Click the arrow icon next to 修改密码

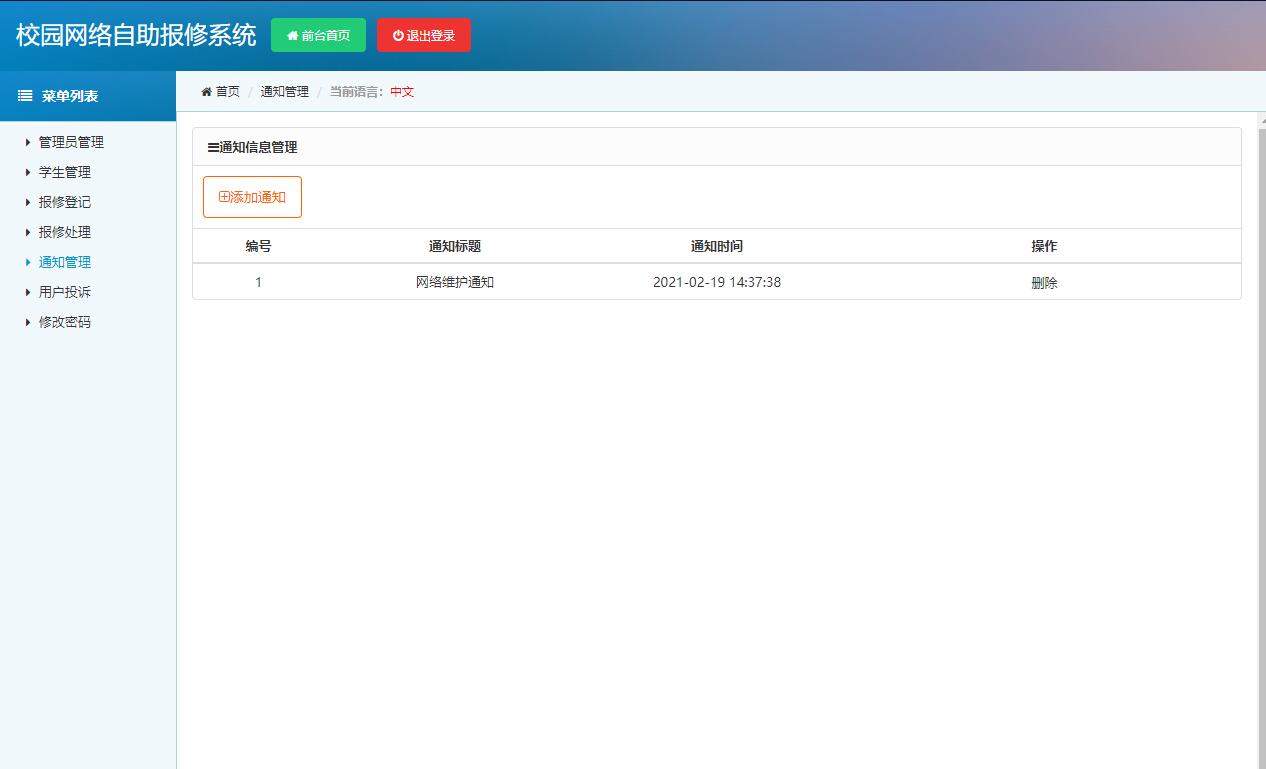27,322
